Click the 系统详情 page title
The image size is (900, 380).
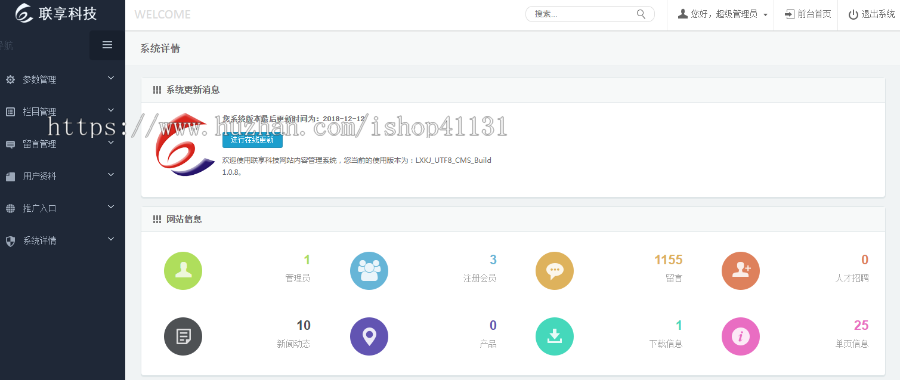(160, 48)
